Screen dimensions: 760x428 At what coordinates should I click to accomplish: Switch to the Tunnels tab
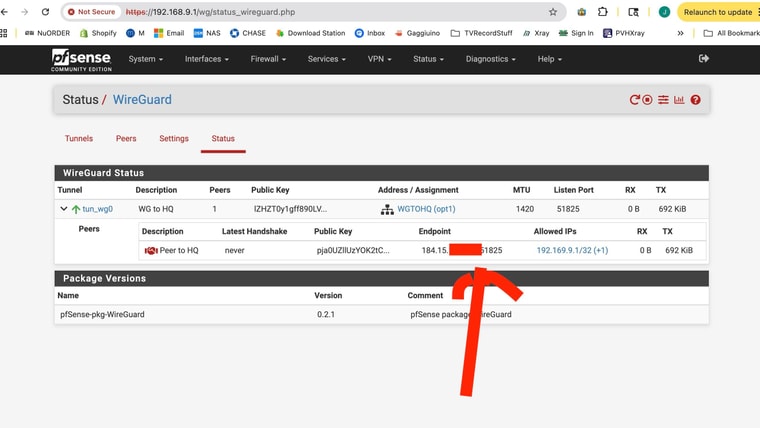click(79, 139)
